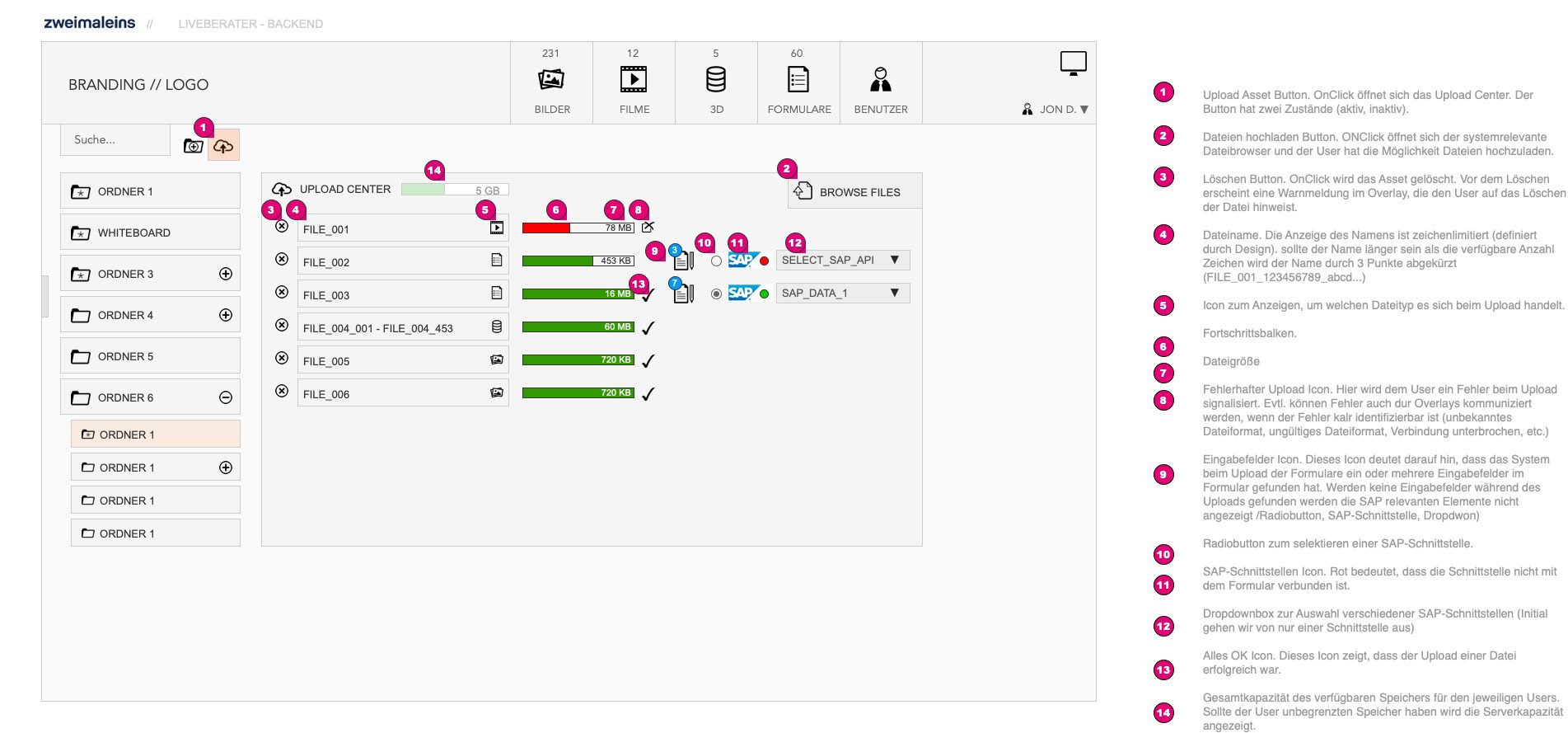
Task: Remove FILE_005 using its delete icon
Action: (282, 358)
